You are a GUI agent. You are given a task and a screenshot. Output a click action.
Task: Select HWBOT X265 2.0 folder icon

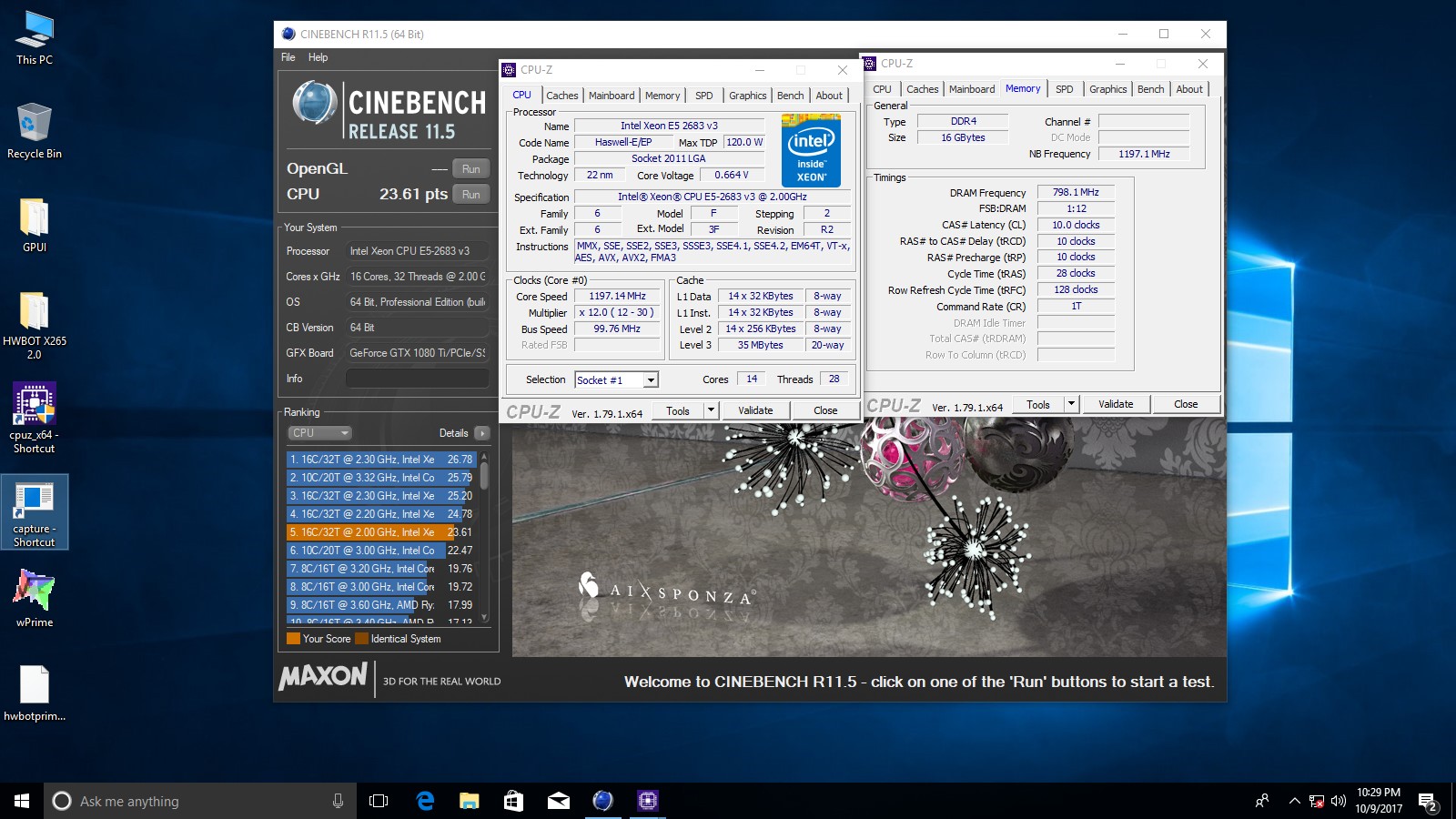(35, 325)
